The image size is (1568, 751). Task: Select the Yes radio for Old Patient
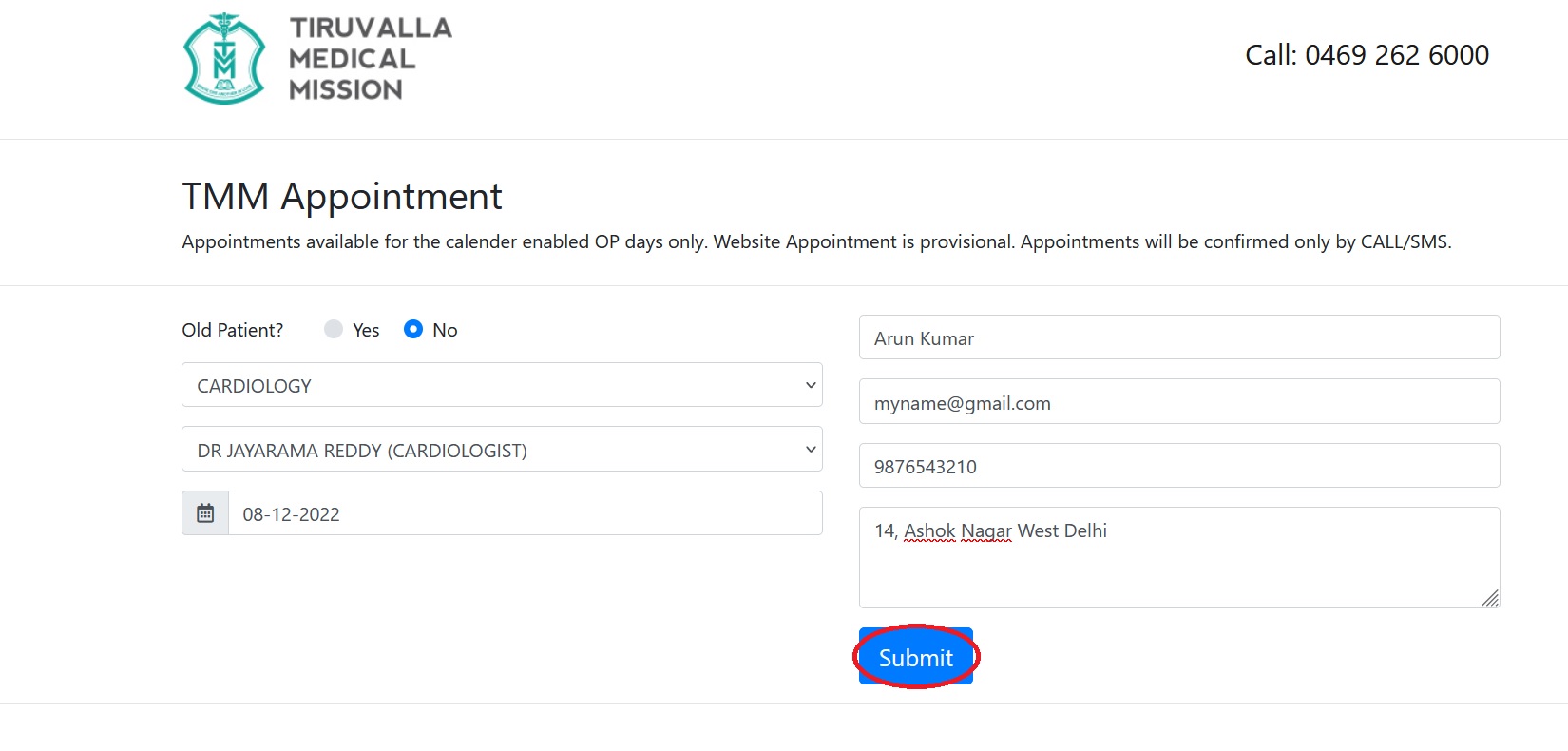click(x=334, y=329)
